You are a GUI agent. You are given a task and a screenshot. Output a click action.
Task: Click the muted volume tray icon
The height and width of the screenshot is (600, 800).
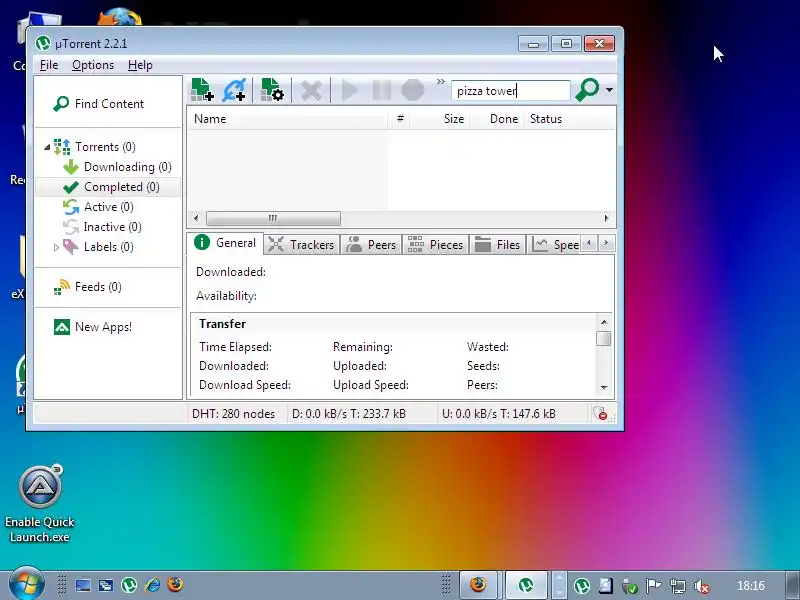coord(702,587)
